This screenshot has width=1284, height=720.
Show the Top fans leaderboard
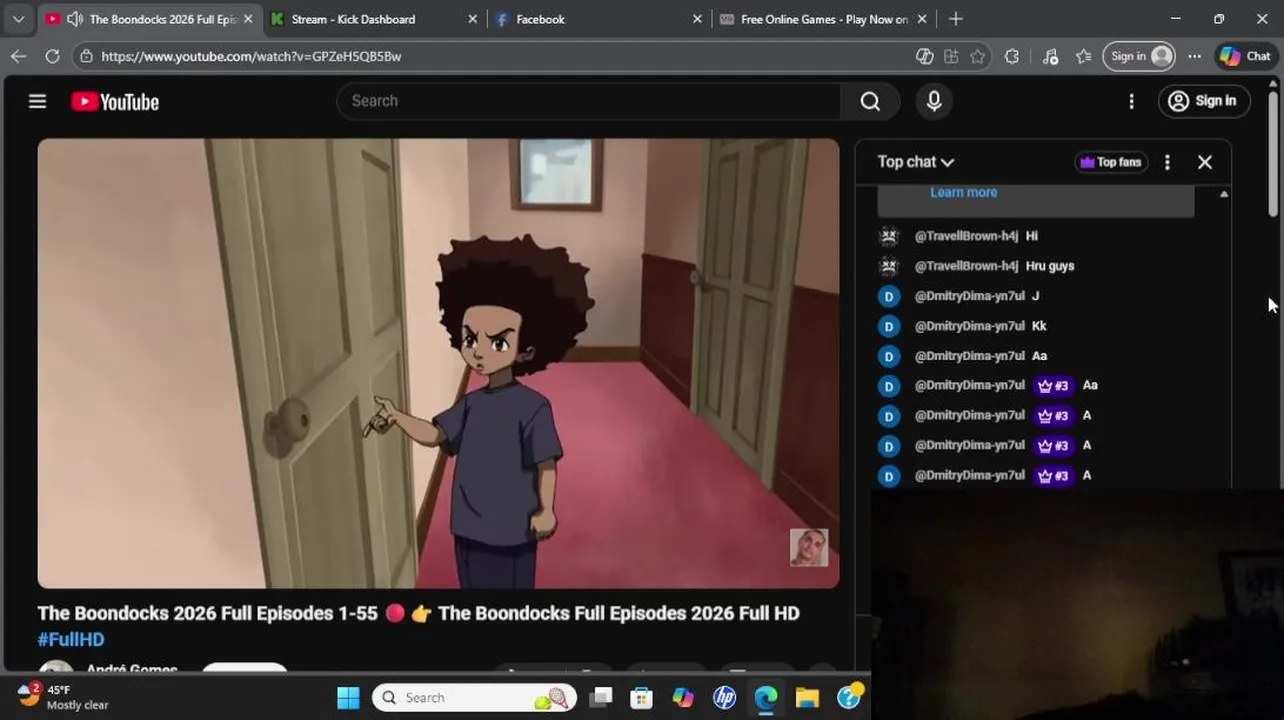coord(1111,162)
